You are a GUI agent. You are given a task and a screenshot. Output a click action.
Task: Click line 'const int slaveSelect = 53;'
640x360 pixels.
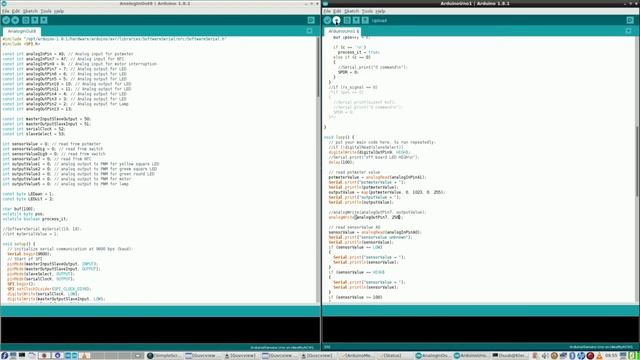[x=33, y=134]
